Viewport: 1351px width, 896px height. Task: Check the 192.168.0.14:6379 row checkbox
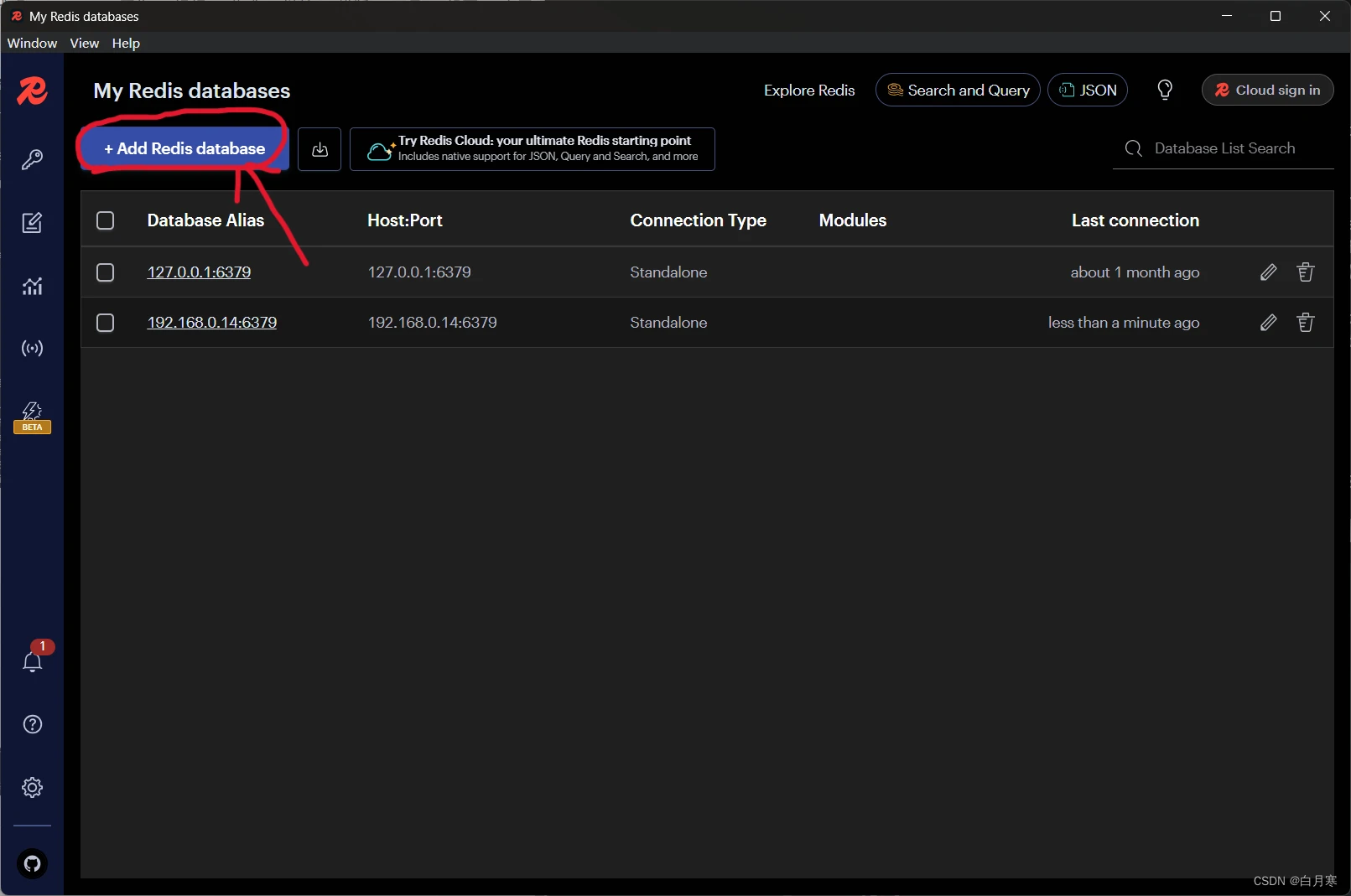coord(105,323)
